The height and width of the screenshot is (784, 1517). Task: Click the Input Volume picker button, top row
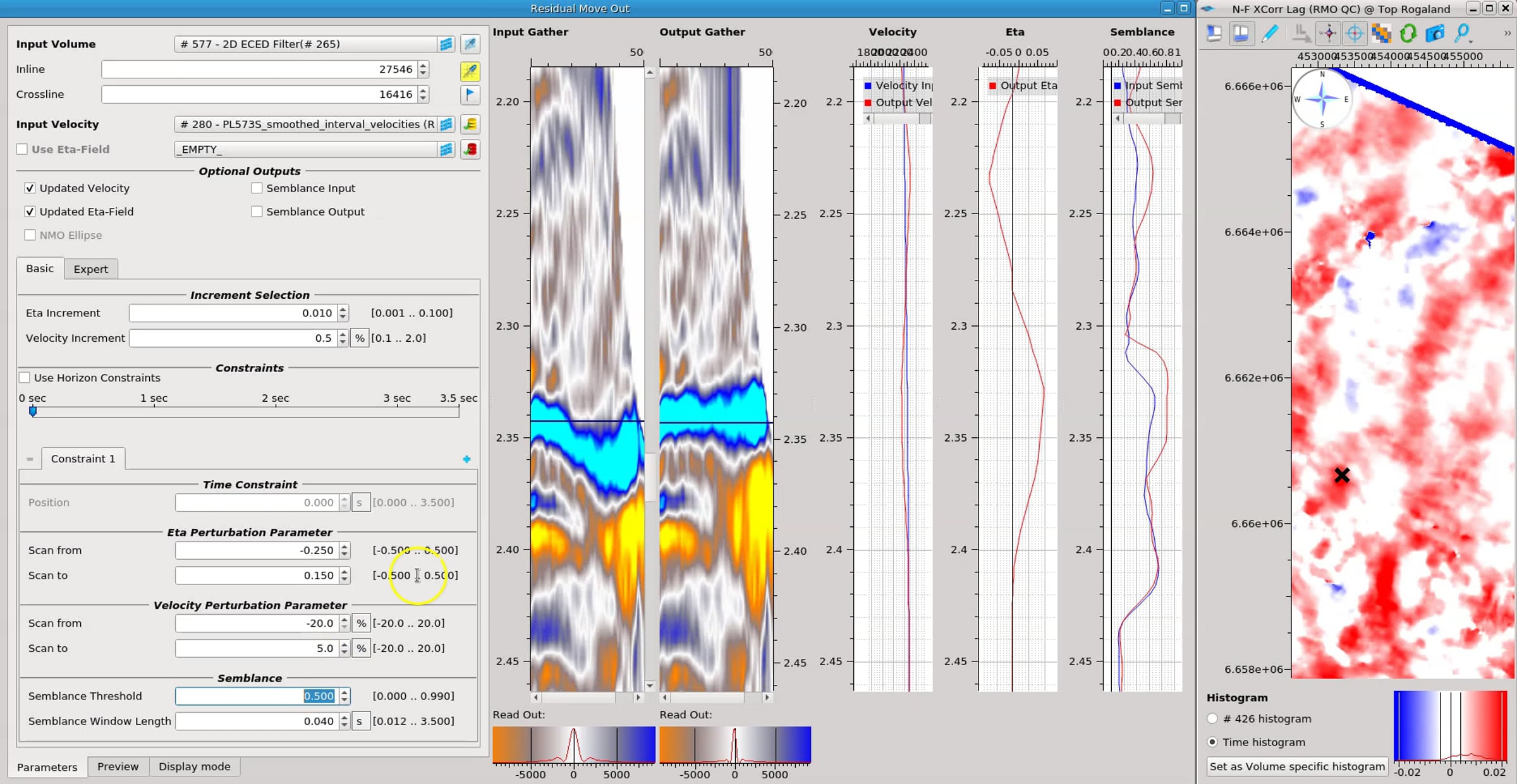pos(470,44)
